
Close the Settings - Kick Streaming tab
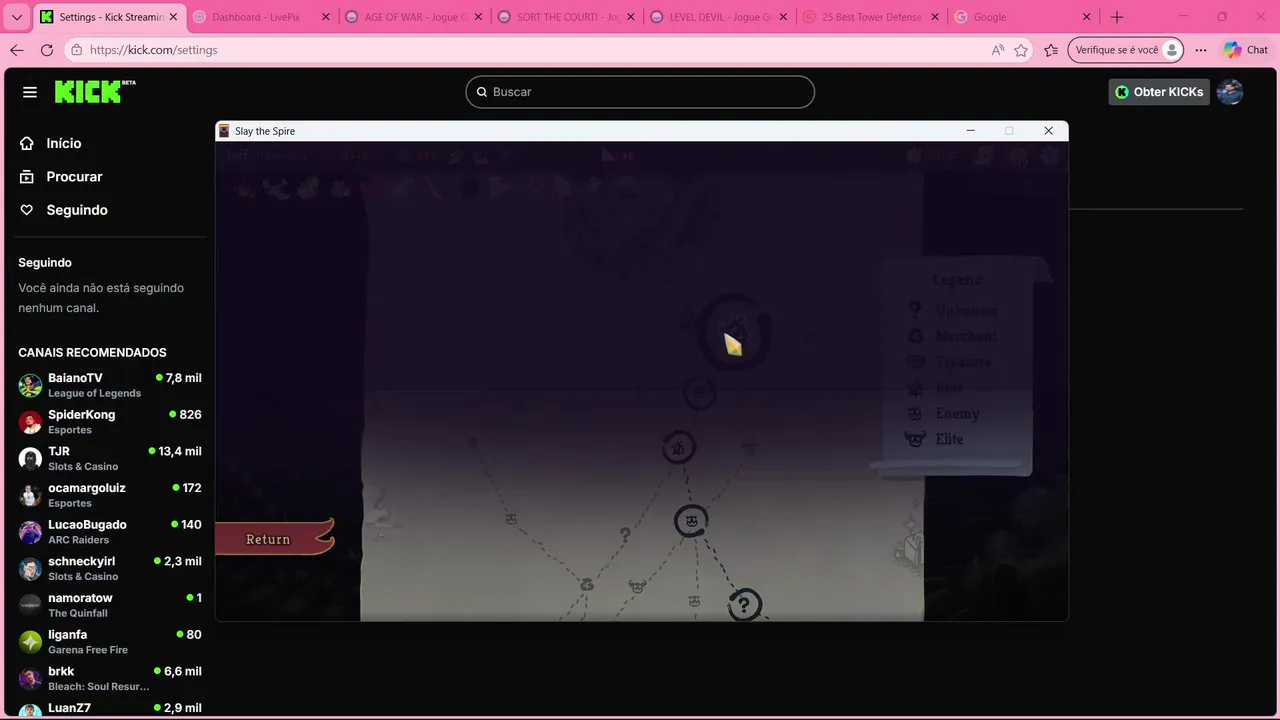point(173,17)
